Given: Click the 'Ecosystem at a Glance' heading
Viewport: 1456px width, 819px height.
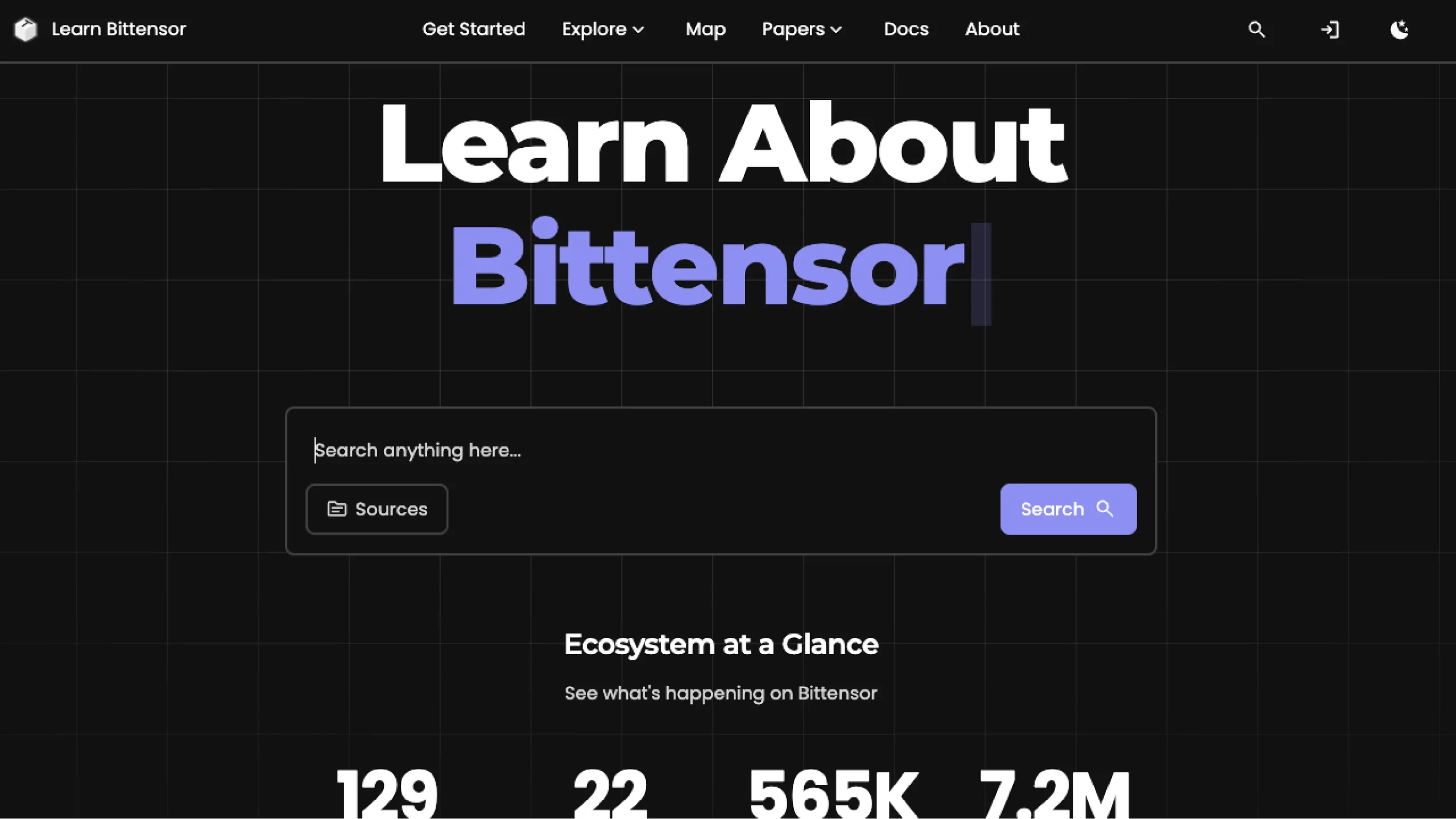Looking at the screenshot, I should (721, 644).
